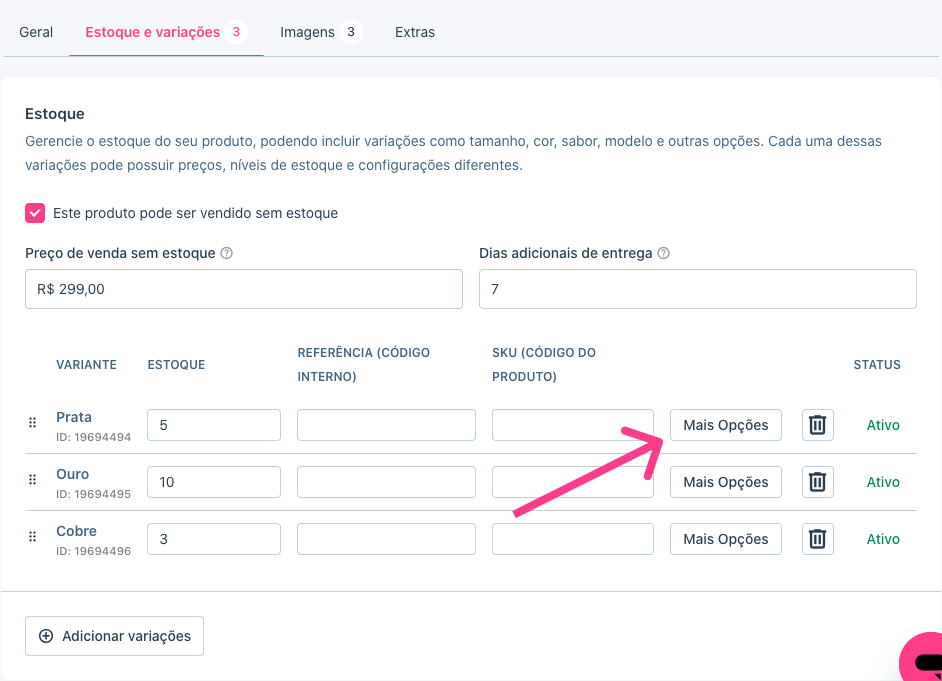Click the Cobre Referência code field
The width and height of the screenshot is (942, 681).
[x=386, y=539]
